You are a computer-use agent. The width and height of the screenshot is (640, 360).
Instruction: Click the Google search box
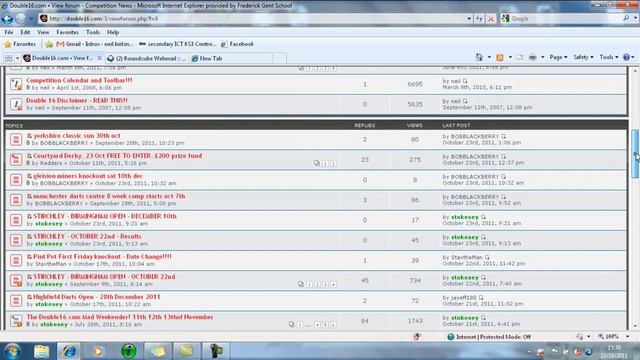(x=565, y=18)
